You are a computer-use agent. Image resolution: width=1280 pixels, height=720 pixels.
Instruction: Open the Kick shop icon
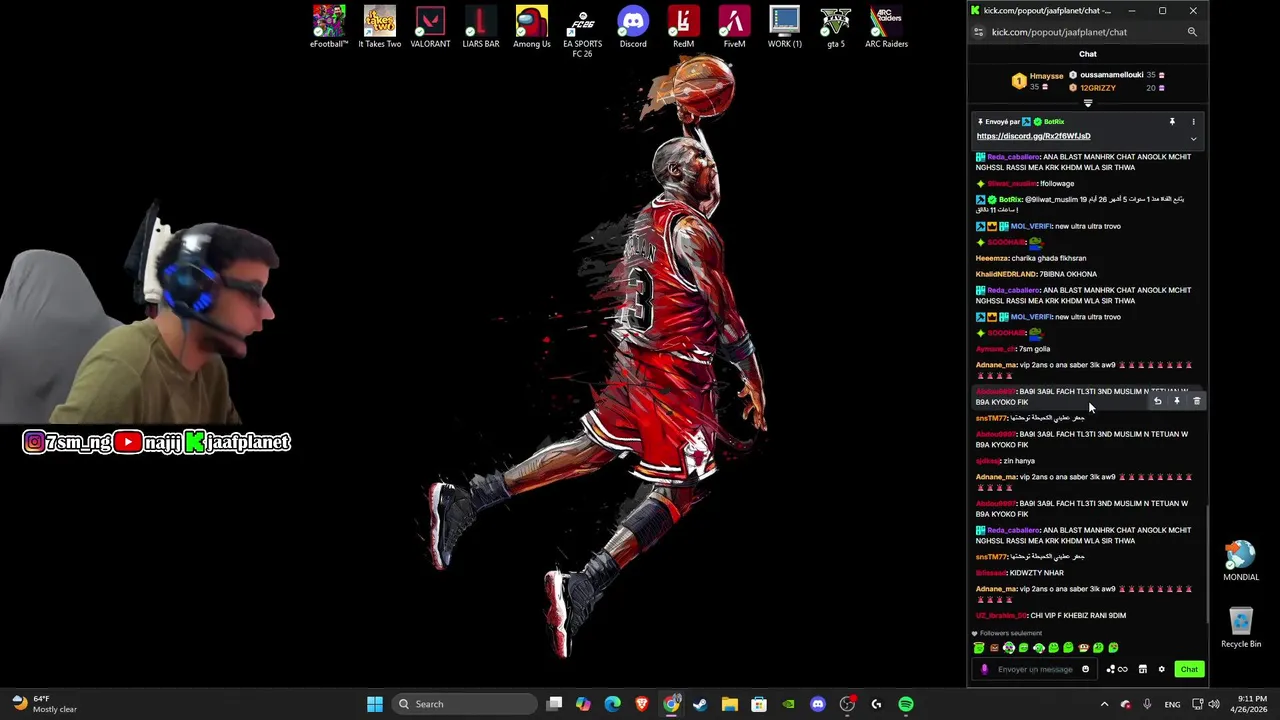[1143, 670]
